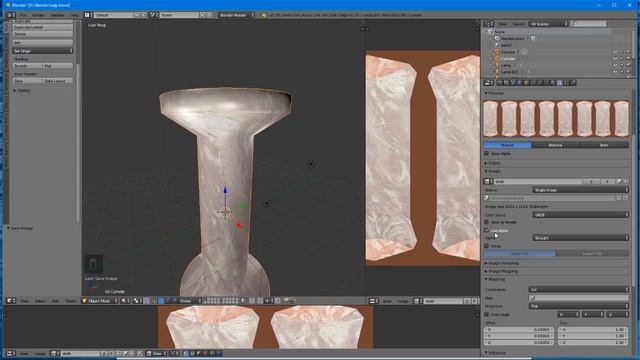This screenshot has height=360, width=640.
Task: Click the Delete button in tool shelf
Action: coord(43,34)
